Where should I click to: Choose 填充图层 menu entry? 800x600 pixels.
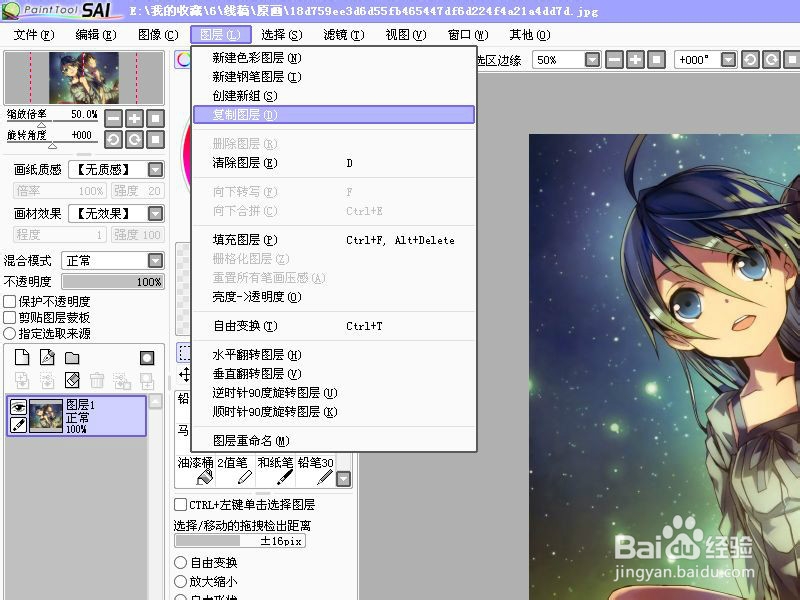click(334, 240)
